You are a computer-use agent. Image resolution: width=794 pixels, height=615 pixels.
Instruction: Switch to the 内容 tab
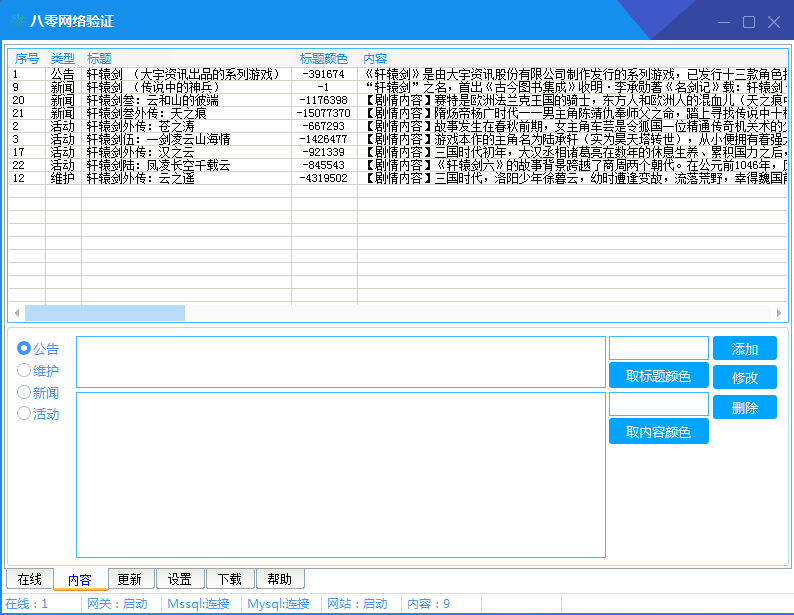click(80, 580)
